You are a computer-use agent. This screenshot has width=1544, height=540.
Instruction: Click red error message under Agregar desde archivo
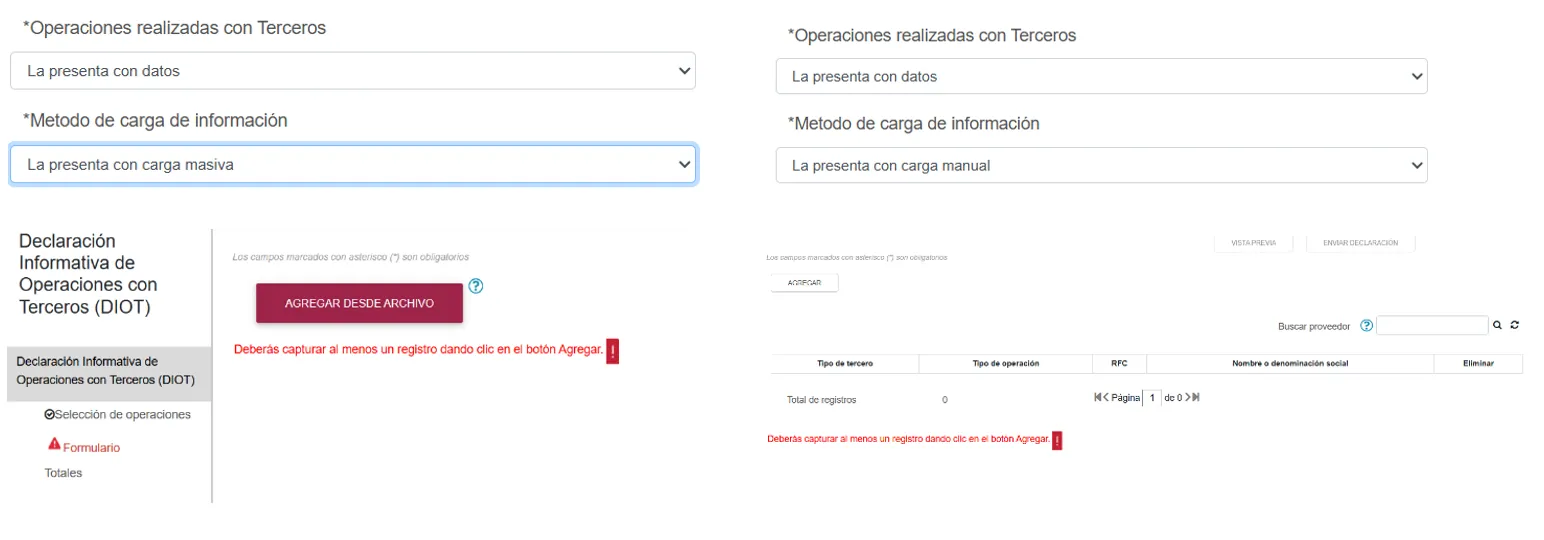point(418,350)
